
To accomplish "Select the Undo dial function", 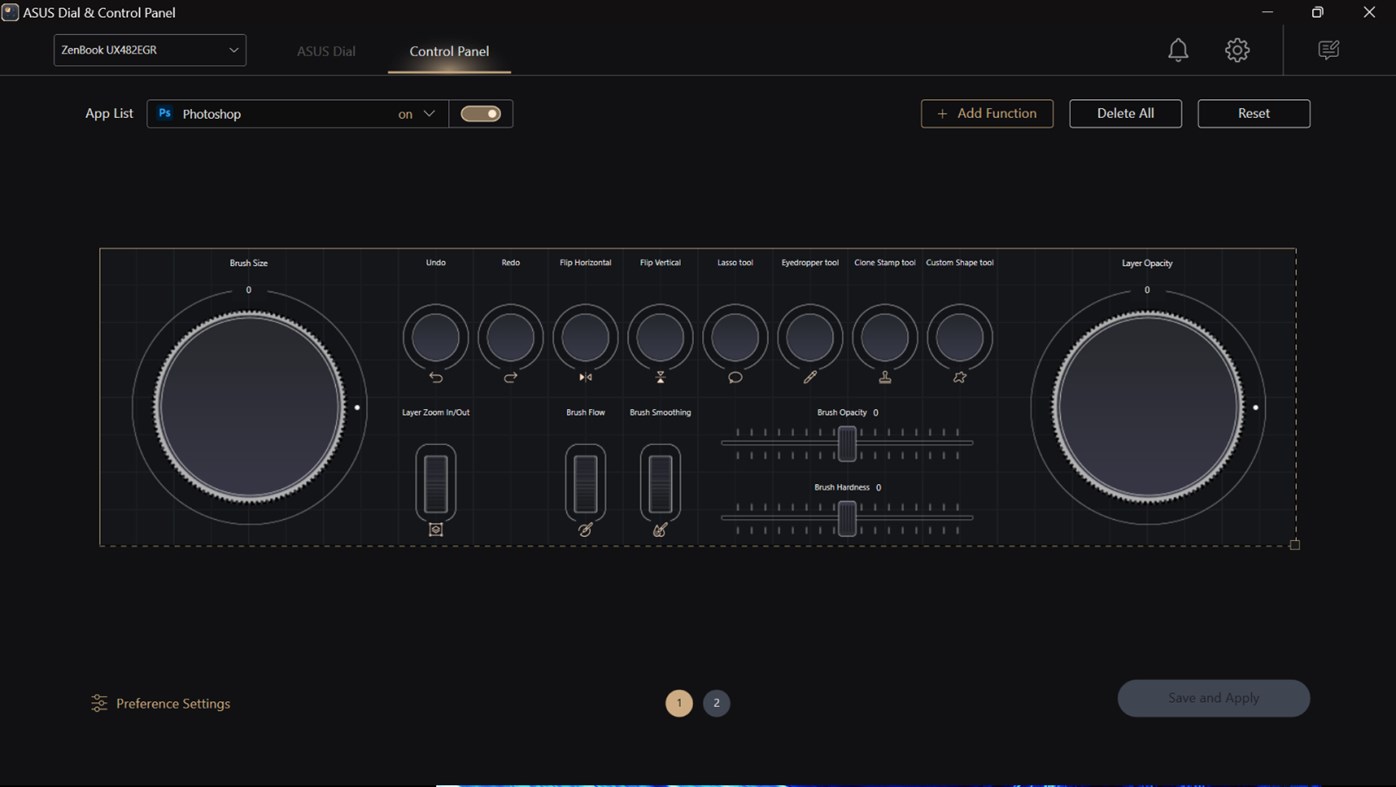I will point(435,337).
